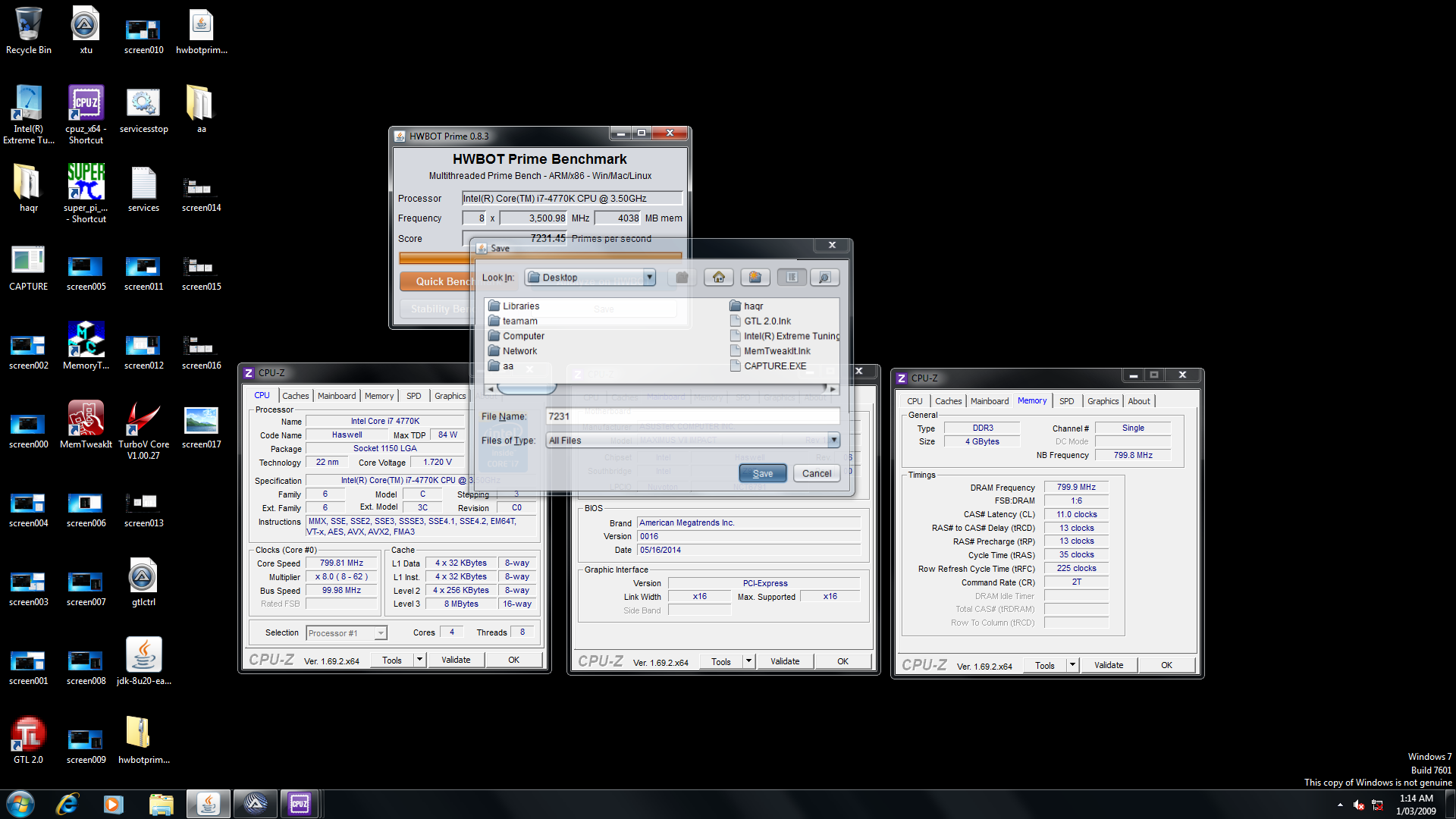Image resolution: width=1456 pixels, height=819 pixels.
Task: Click the horizontal scrollbar in file list
Action: coord(527,388)
